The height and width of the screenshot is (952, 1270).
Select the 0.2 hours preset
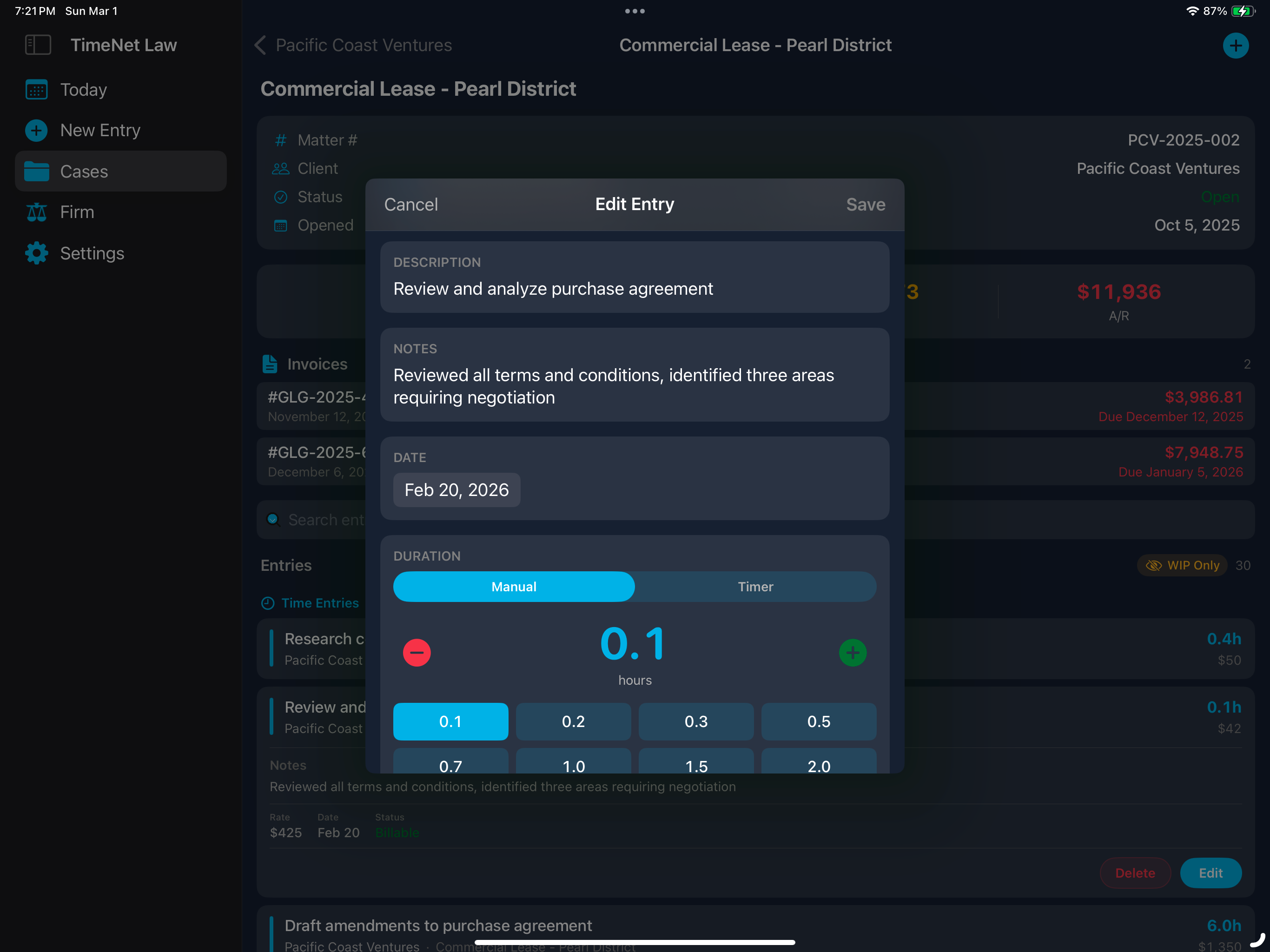pos(574,722)
